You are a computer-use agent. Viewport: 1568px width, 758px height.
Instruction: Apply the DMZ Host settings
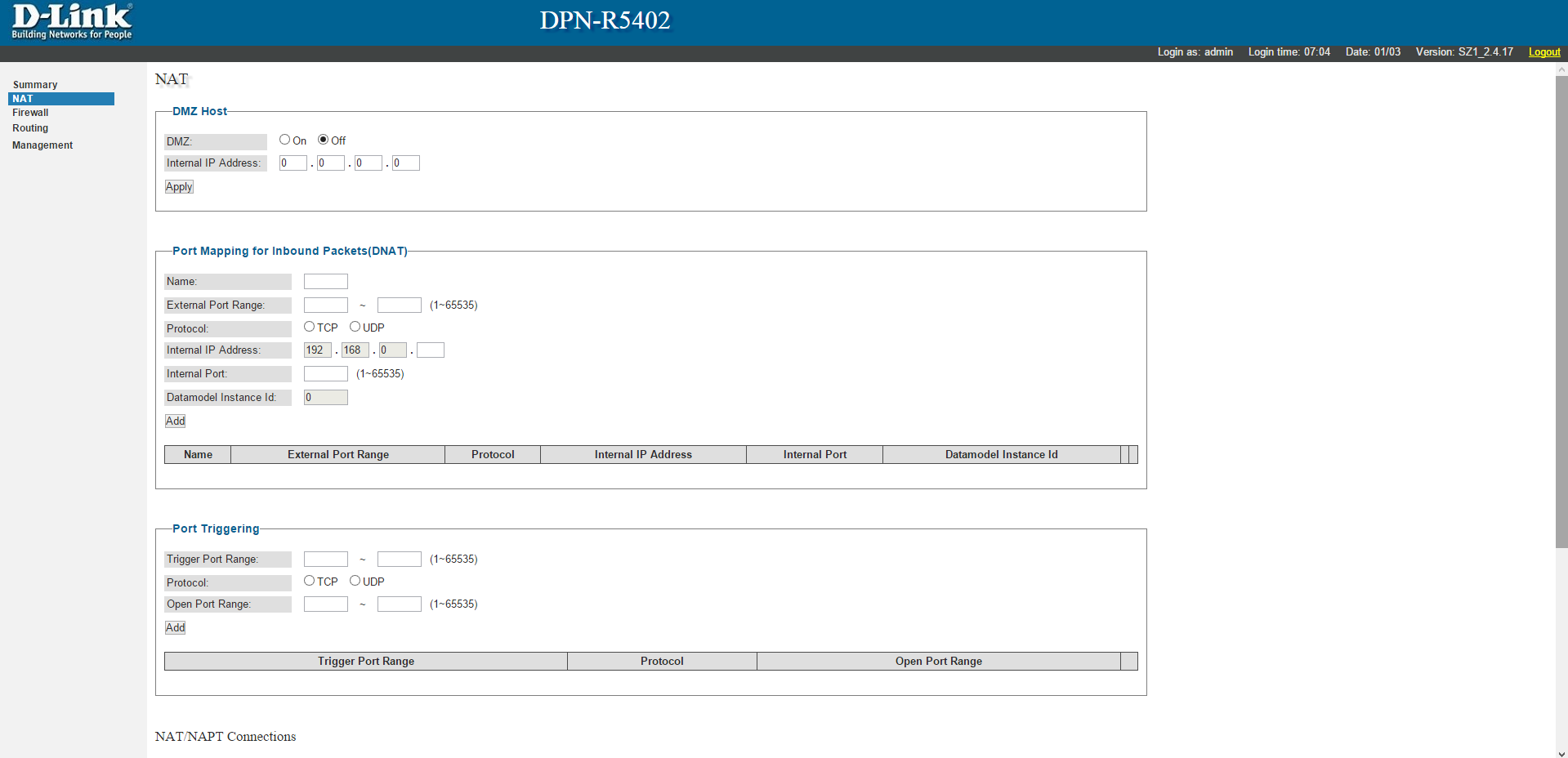(x=179, y=187)
